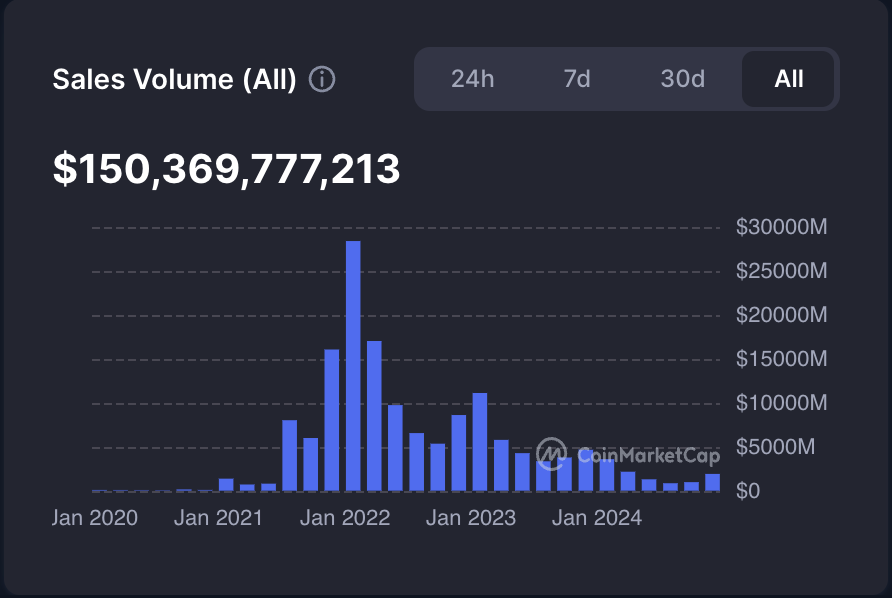Click the rightmost bar in the chart
Screen dimensions: 892x598
click(712, 483)
